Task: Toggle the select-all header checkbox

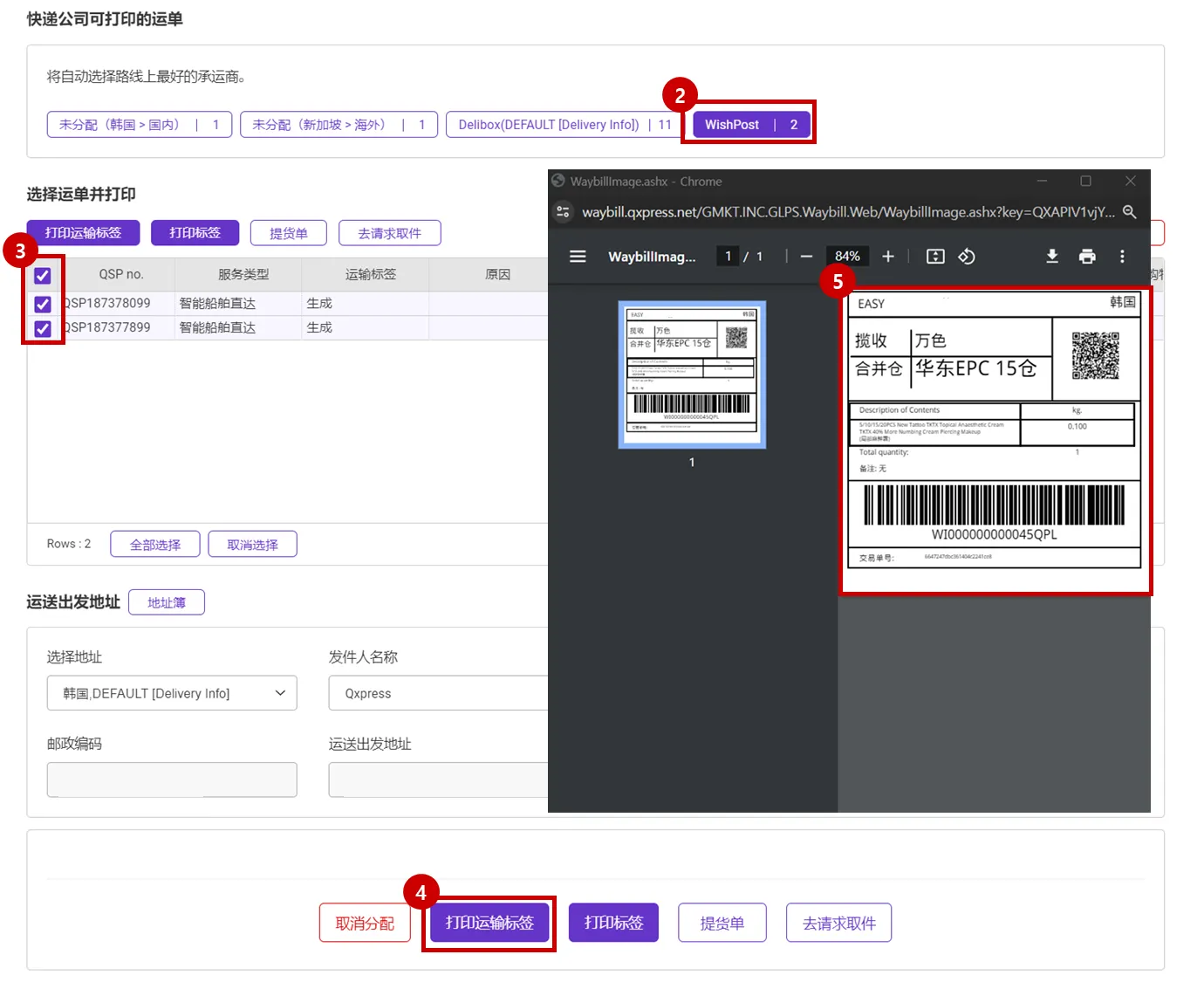Action: [43, 276]
